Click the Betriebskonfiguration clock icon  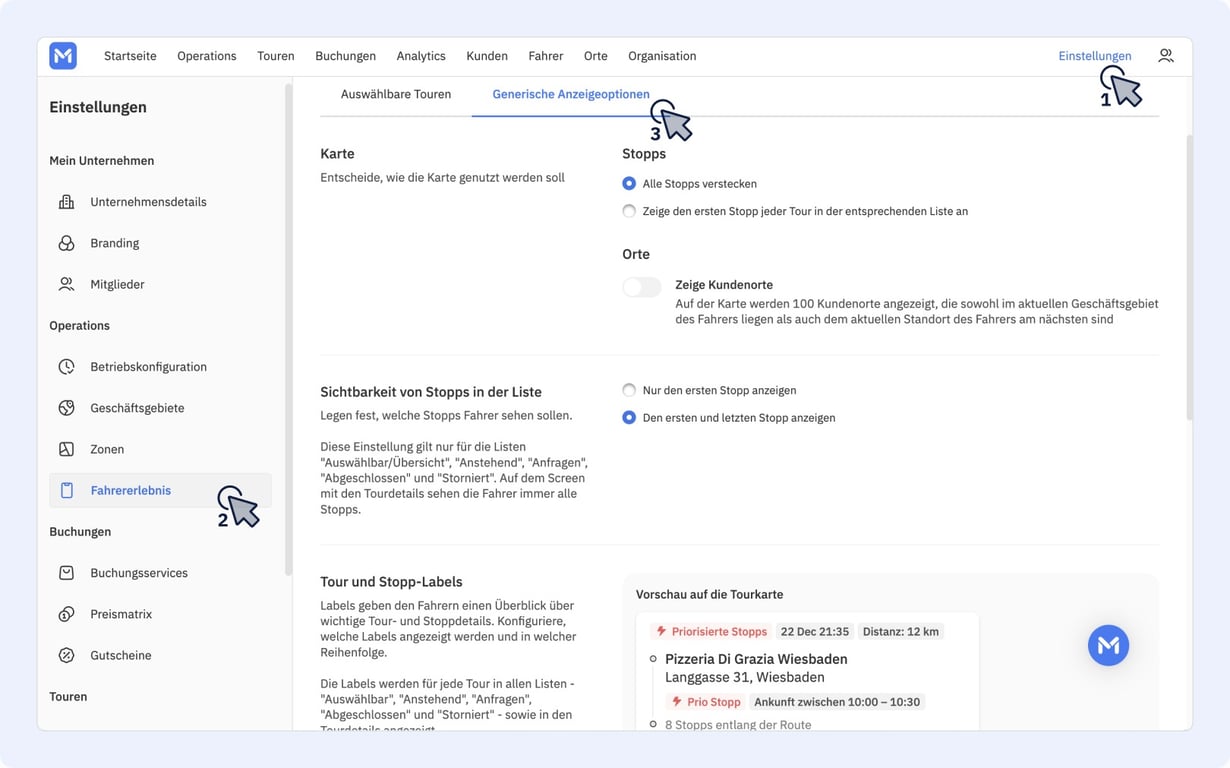pyautogui.click(x=66, y=367)
